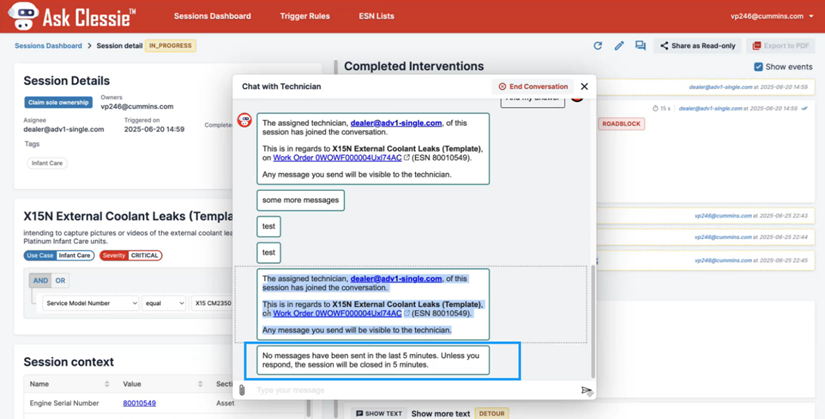Open Work Order link in highlighted message
825x419 pixels.
(x=337, y=313)
